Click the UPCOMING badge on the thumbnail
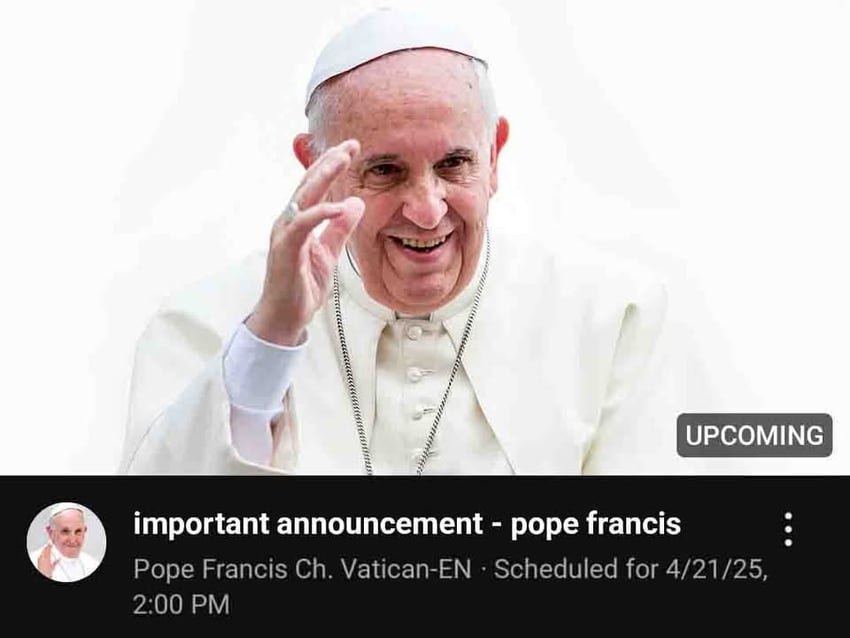 754,435
